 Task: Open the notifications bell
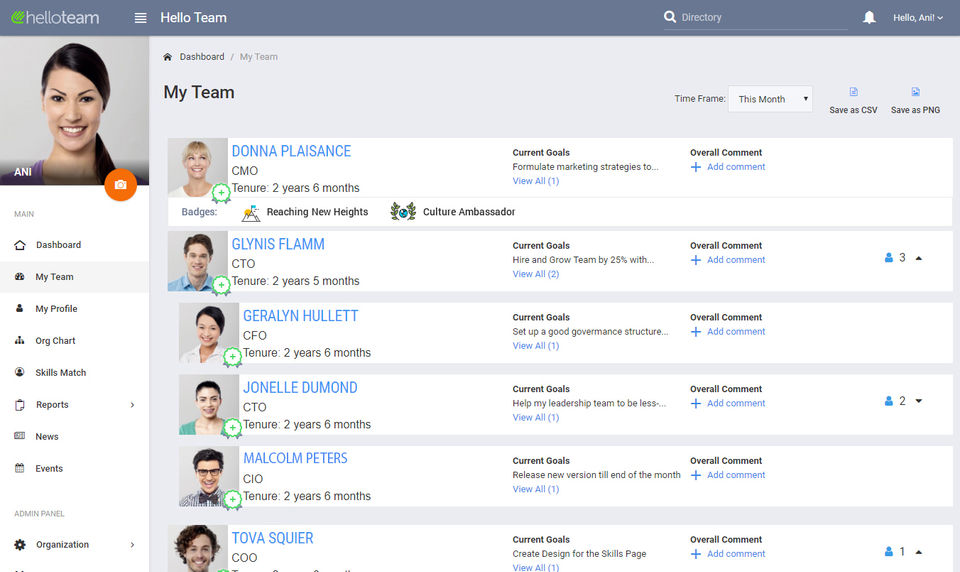tap(869, 17)
